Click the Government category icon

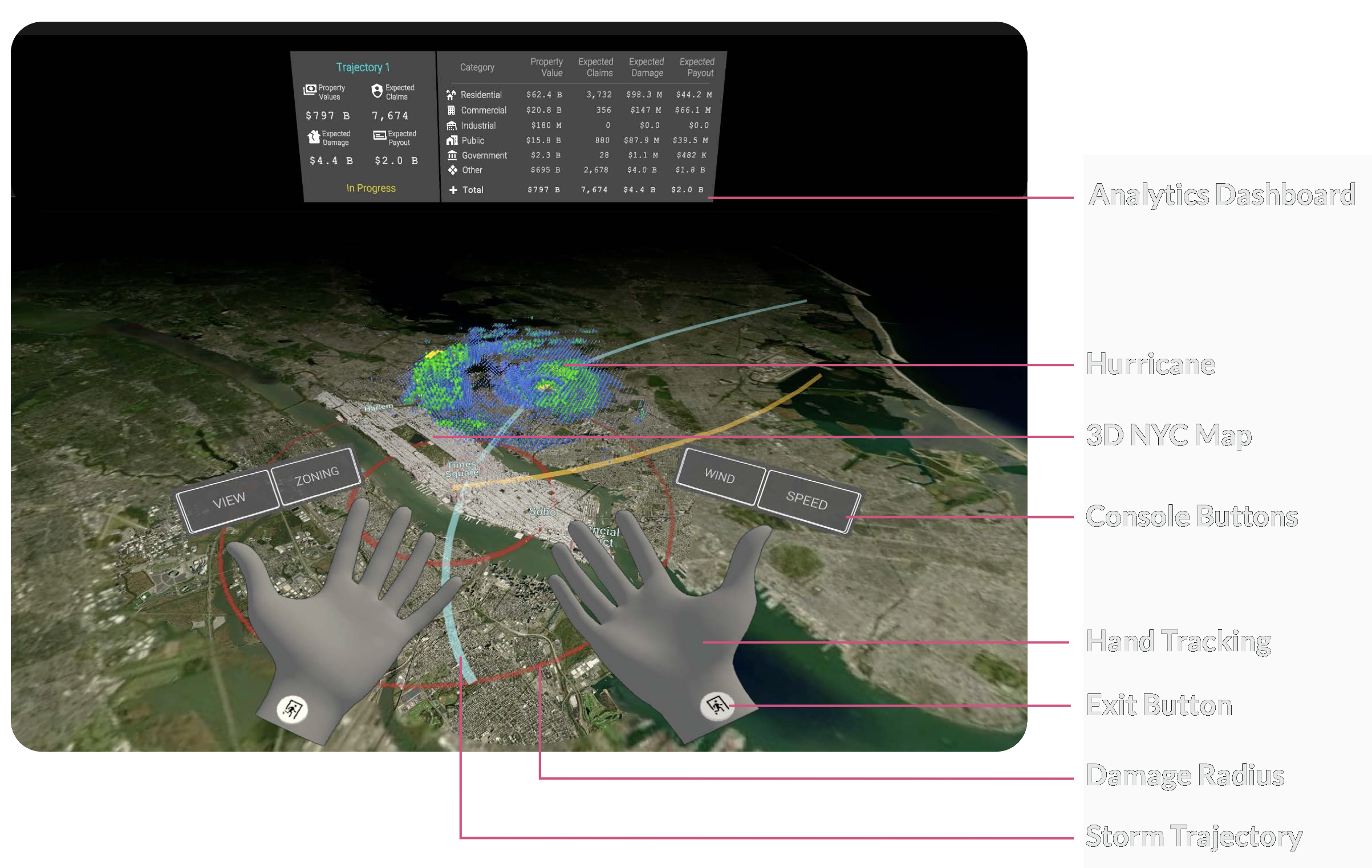(452, 155)
